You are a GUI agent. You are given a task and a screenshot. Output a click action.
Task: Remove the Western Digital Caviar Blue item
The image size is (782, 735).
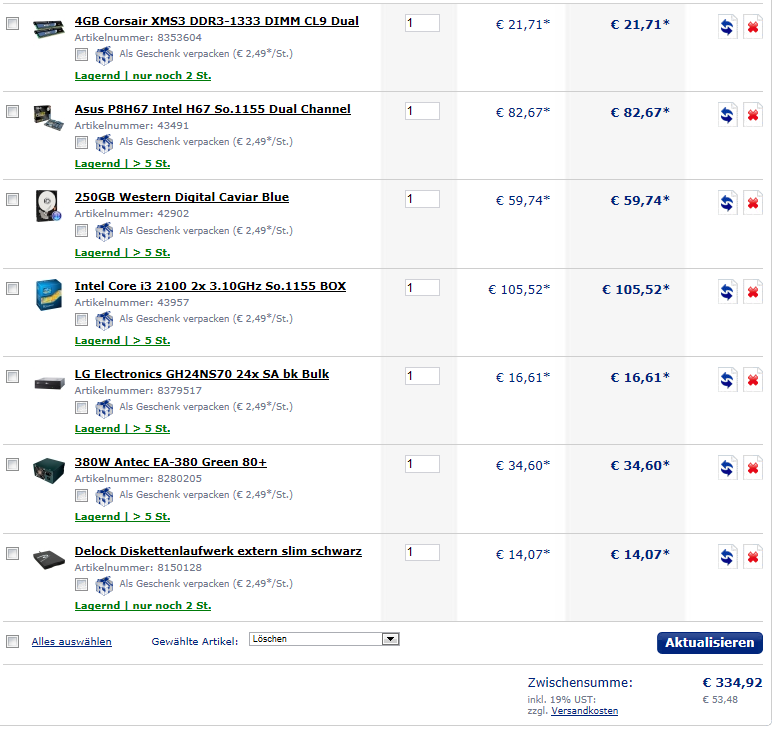(x=753, y=203)
